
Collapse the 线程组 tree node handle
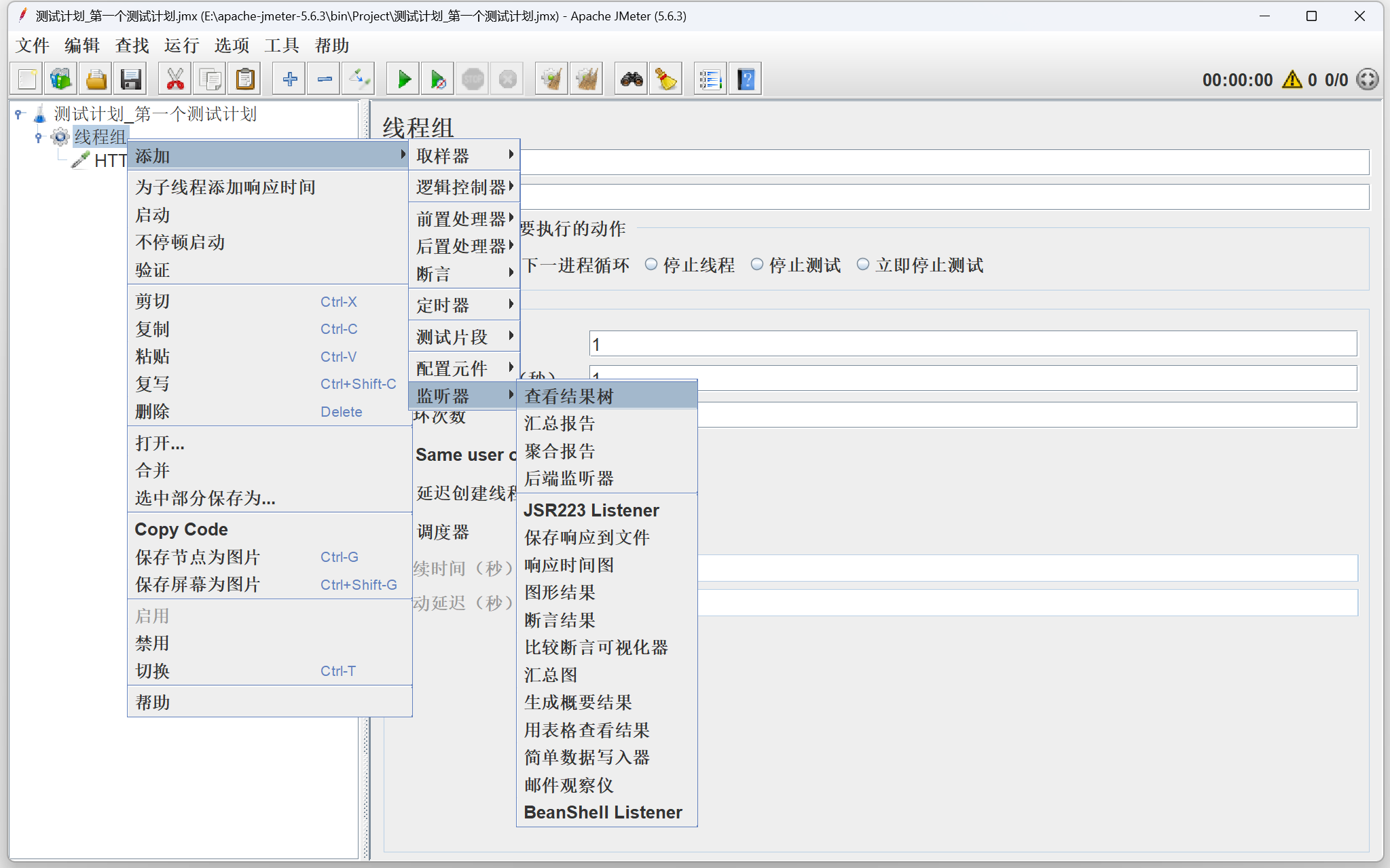[x=39, y=137]
